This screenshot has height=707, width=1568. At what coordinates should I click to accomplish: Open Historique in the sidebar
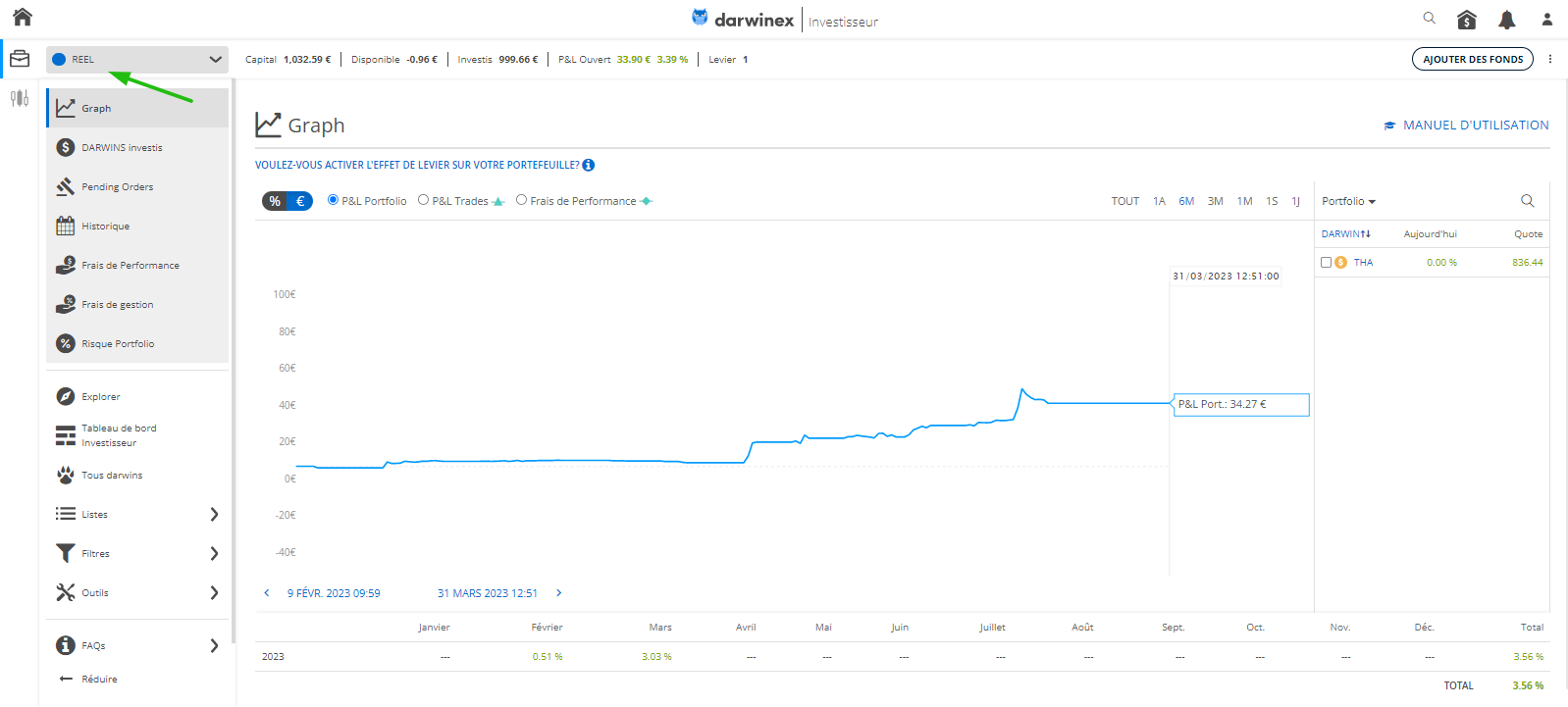point(105,226)
